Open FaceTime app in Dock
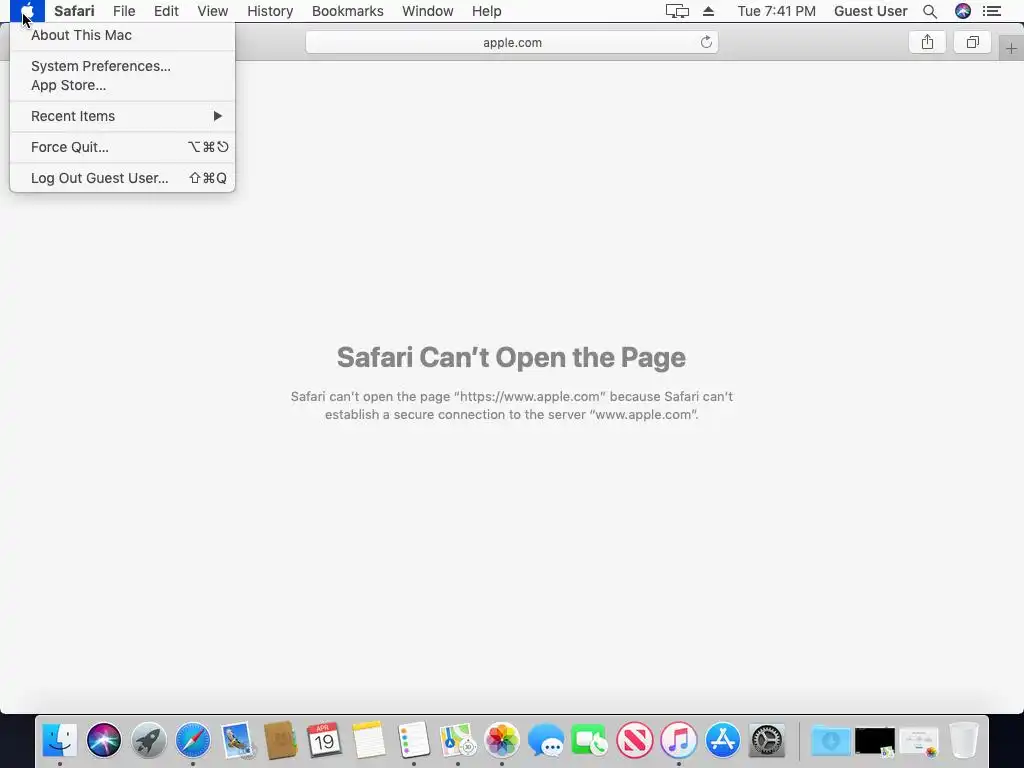The height and width of the screenshot is (768, 1024). pos(590,741)
